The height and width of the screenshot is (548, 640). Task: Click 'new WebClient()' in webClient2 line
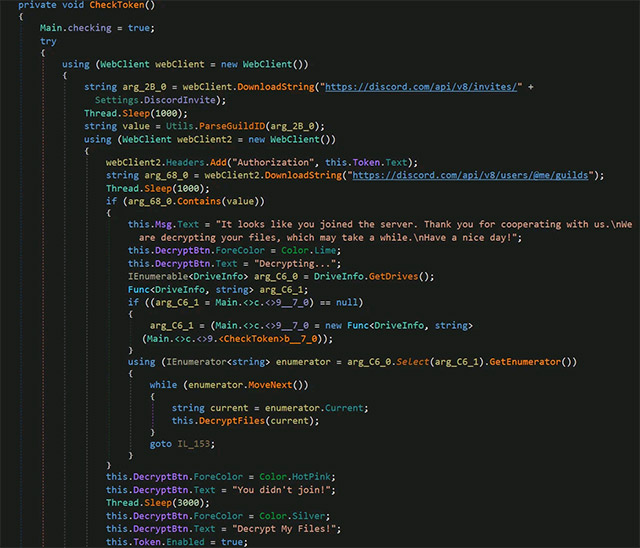point(289,140)
